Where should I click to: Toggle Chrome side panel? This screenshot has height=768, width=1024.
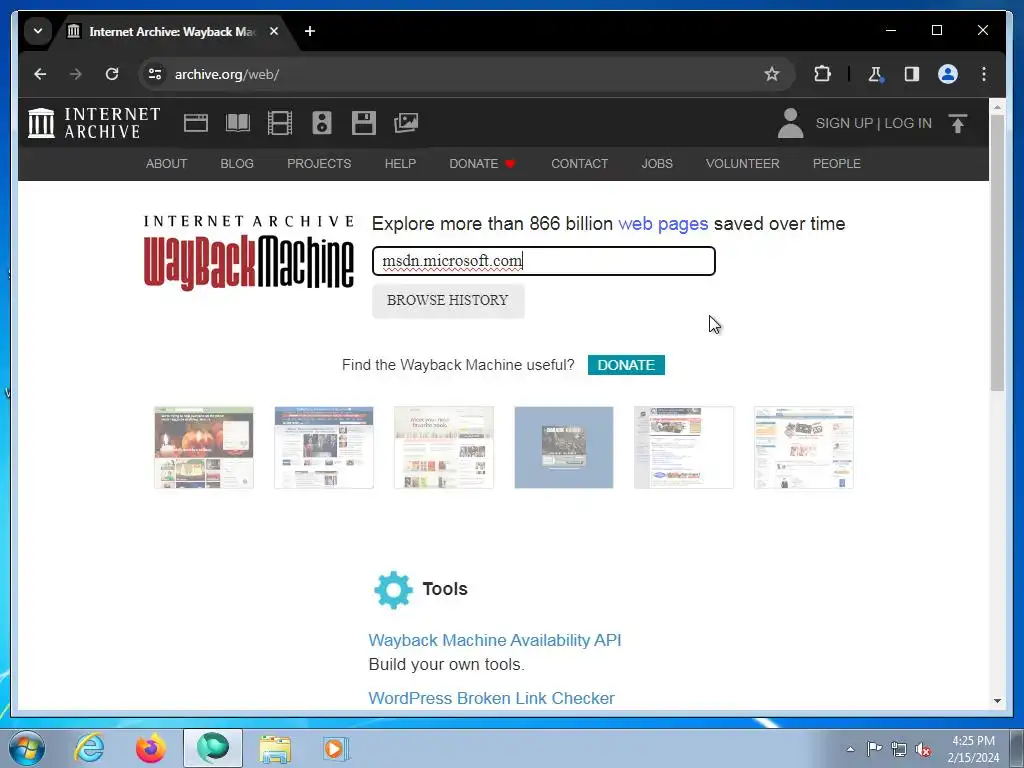912,74
